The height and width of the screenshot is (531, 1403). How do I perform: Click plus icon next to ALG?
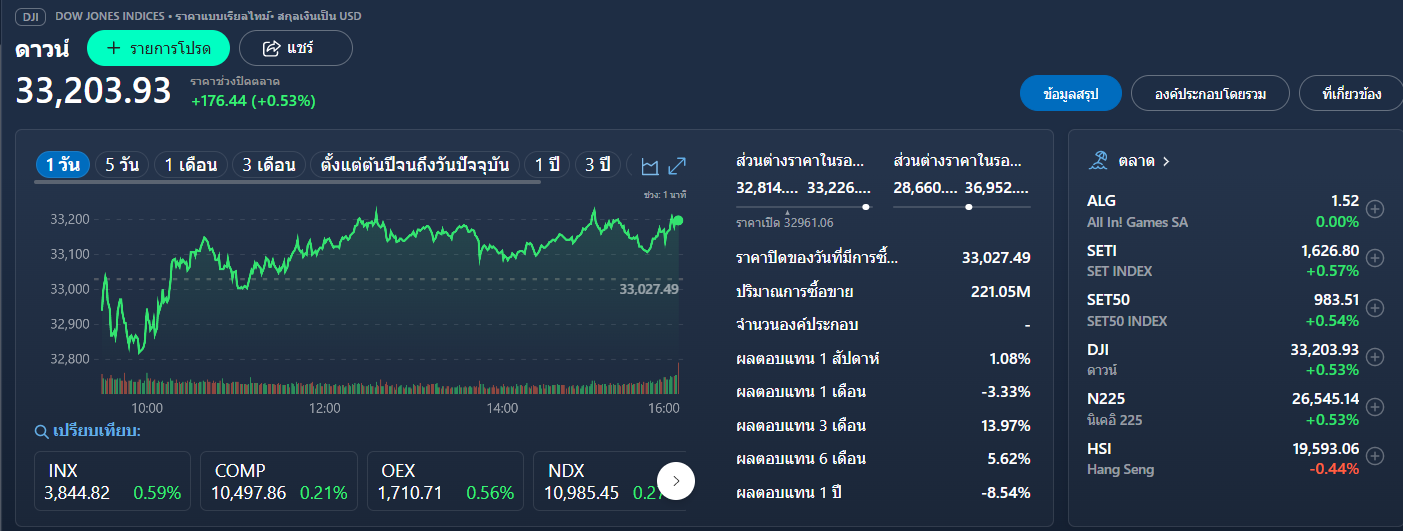pos(1376,209)
